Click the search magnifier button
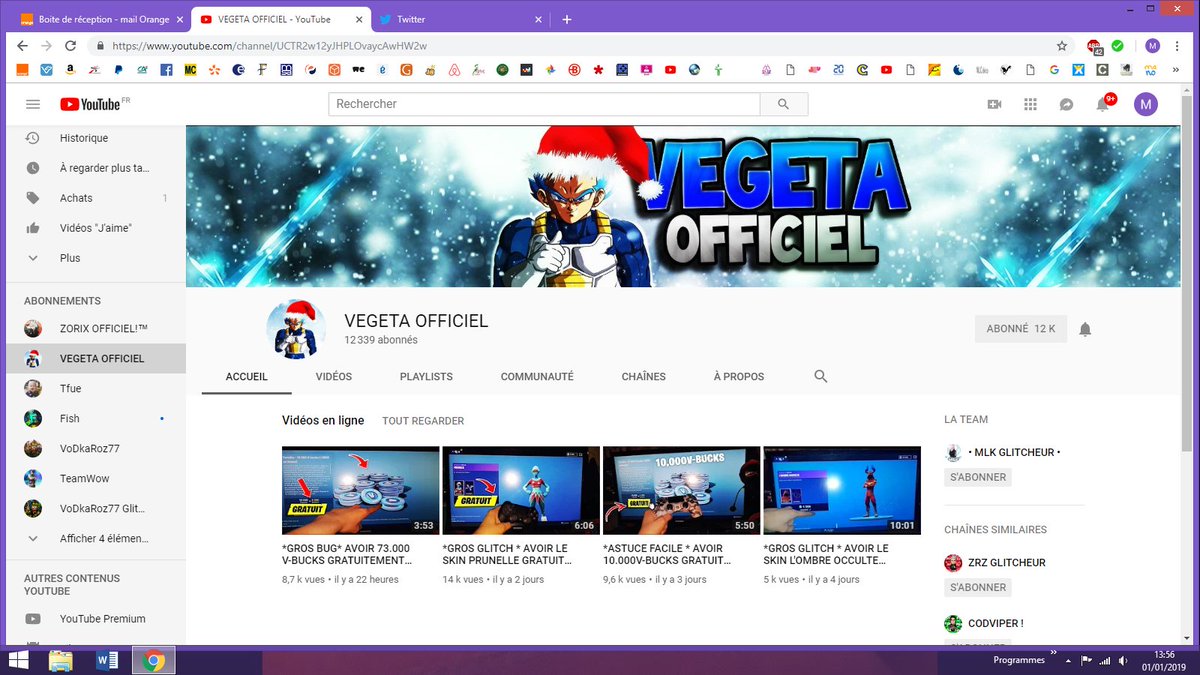Viewport: 1200px width, 675px height. (783, 104)
